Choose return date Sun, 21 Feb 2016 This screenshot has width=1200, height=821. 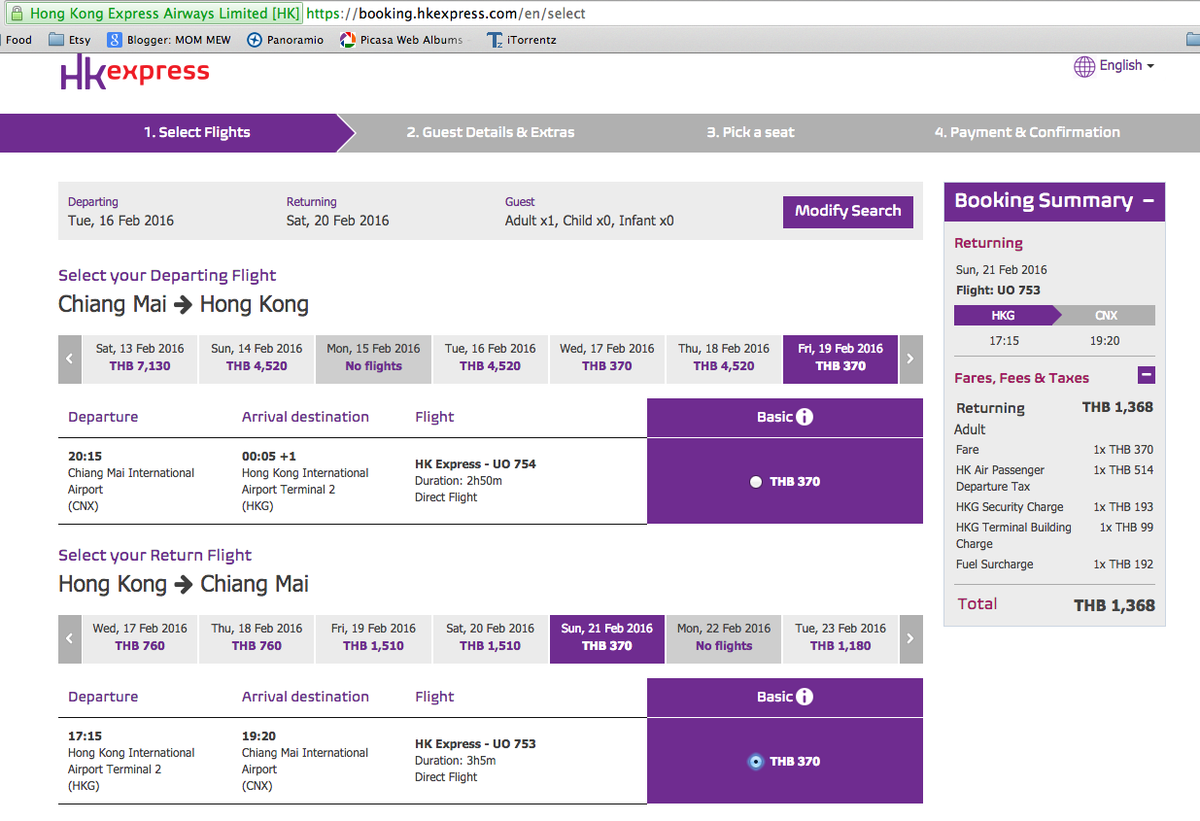point(607,637)
